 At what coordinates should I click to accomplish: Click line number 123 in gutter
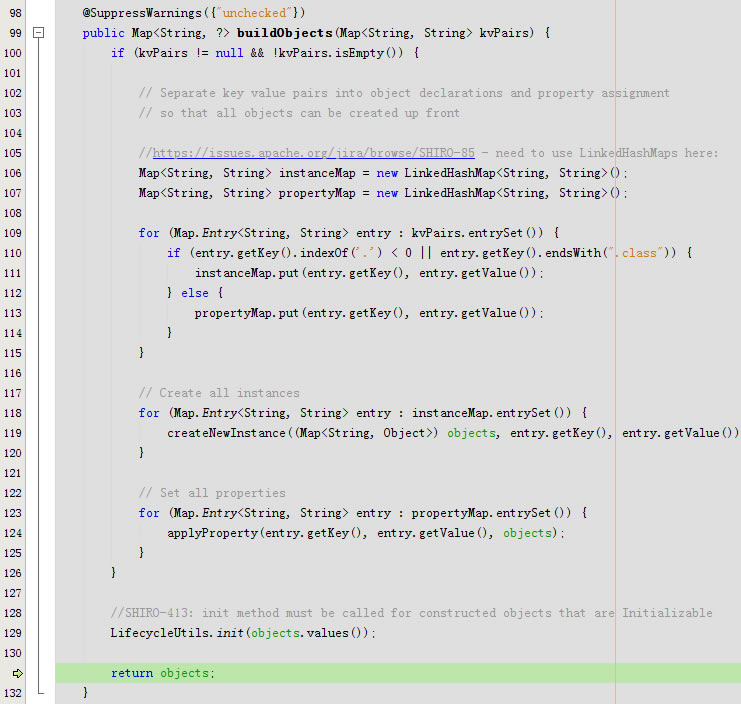point(13,513)
